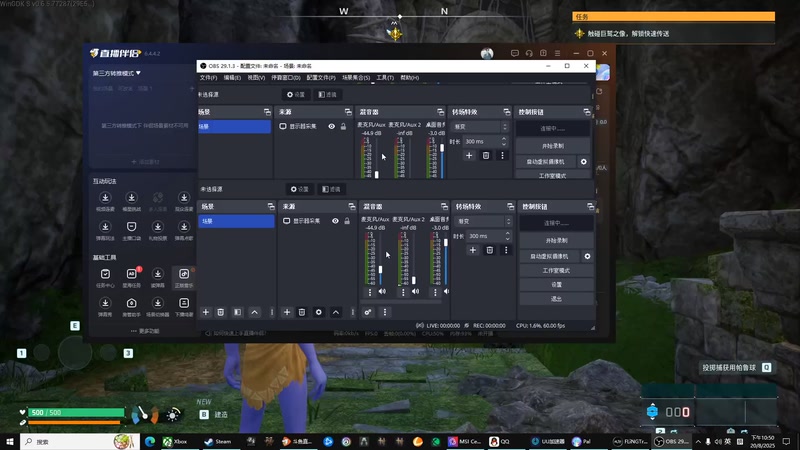This screenshot has height=450, width=800.
Task: Adjust 麦克风/Aux 2 volume fader in lower mixer
Action: [414, 280]
